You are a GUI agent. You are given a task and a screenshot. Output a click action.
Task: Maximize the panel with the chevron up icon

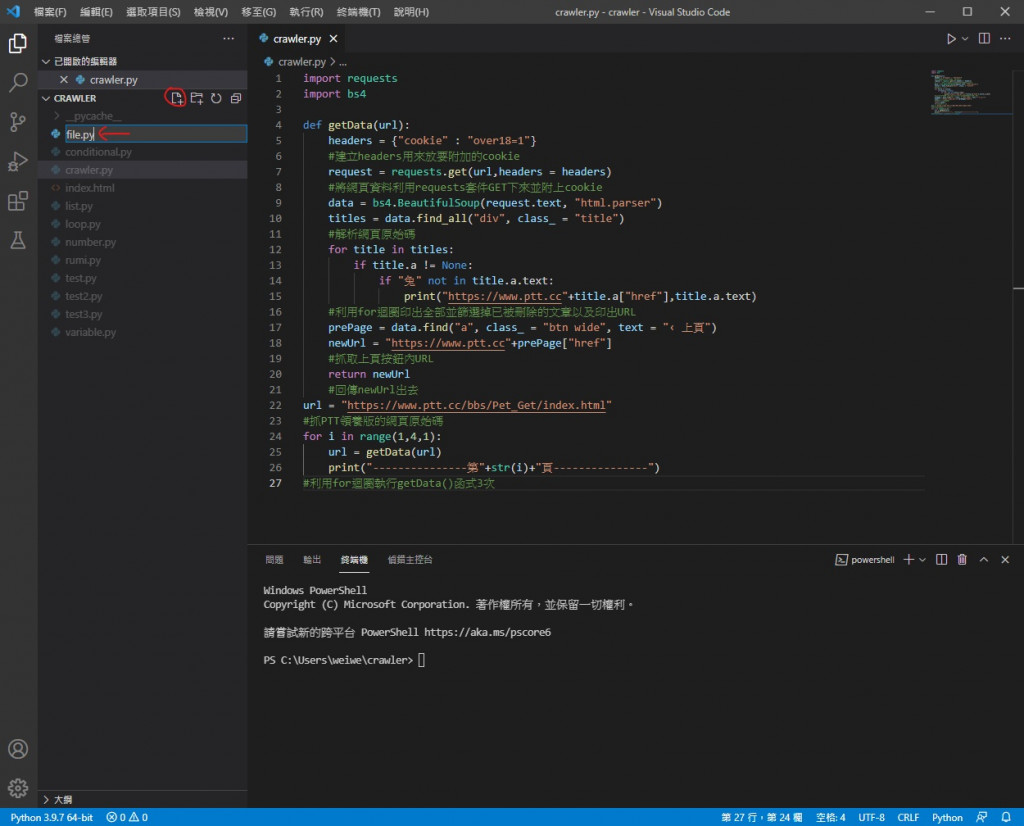point(984,560)
